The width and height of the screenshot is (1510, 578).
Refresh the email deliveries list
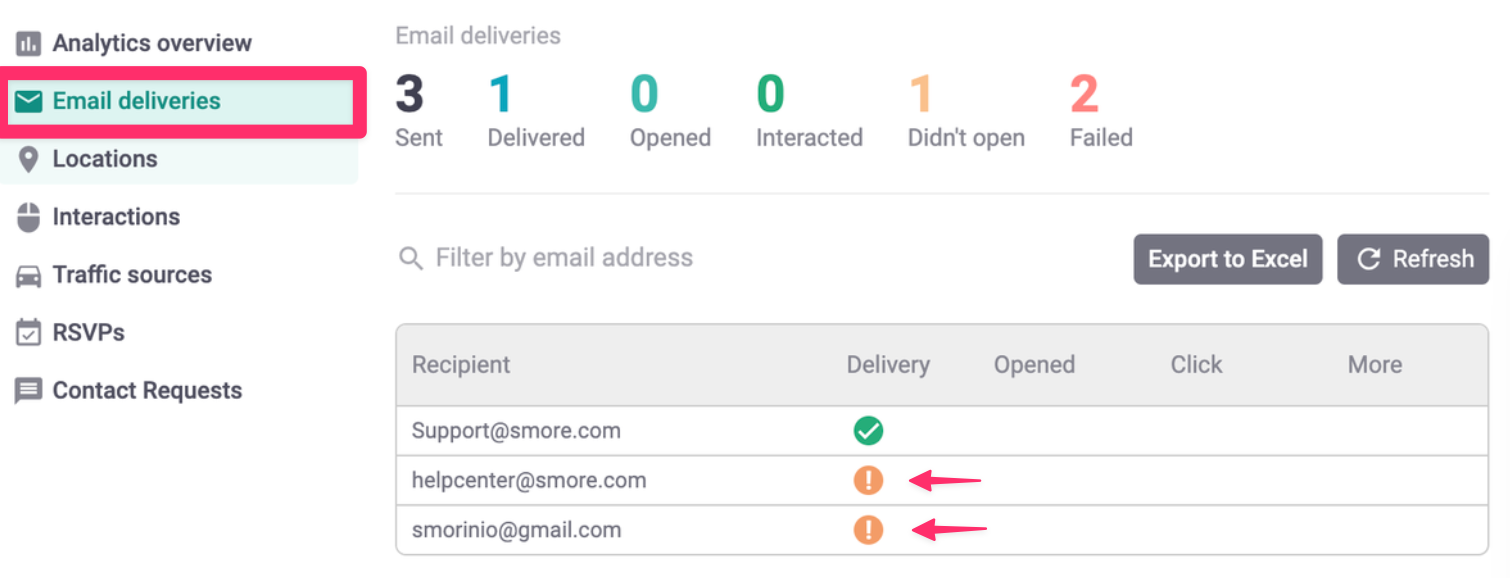[1413, 259]
